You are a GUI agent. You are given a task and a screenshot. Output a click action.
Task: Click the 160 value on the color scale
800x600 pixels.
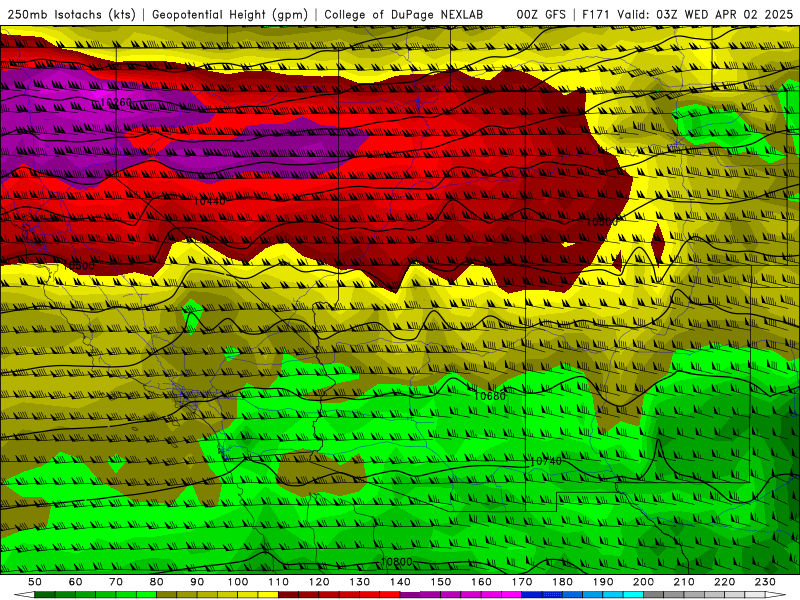coord(481,582)
